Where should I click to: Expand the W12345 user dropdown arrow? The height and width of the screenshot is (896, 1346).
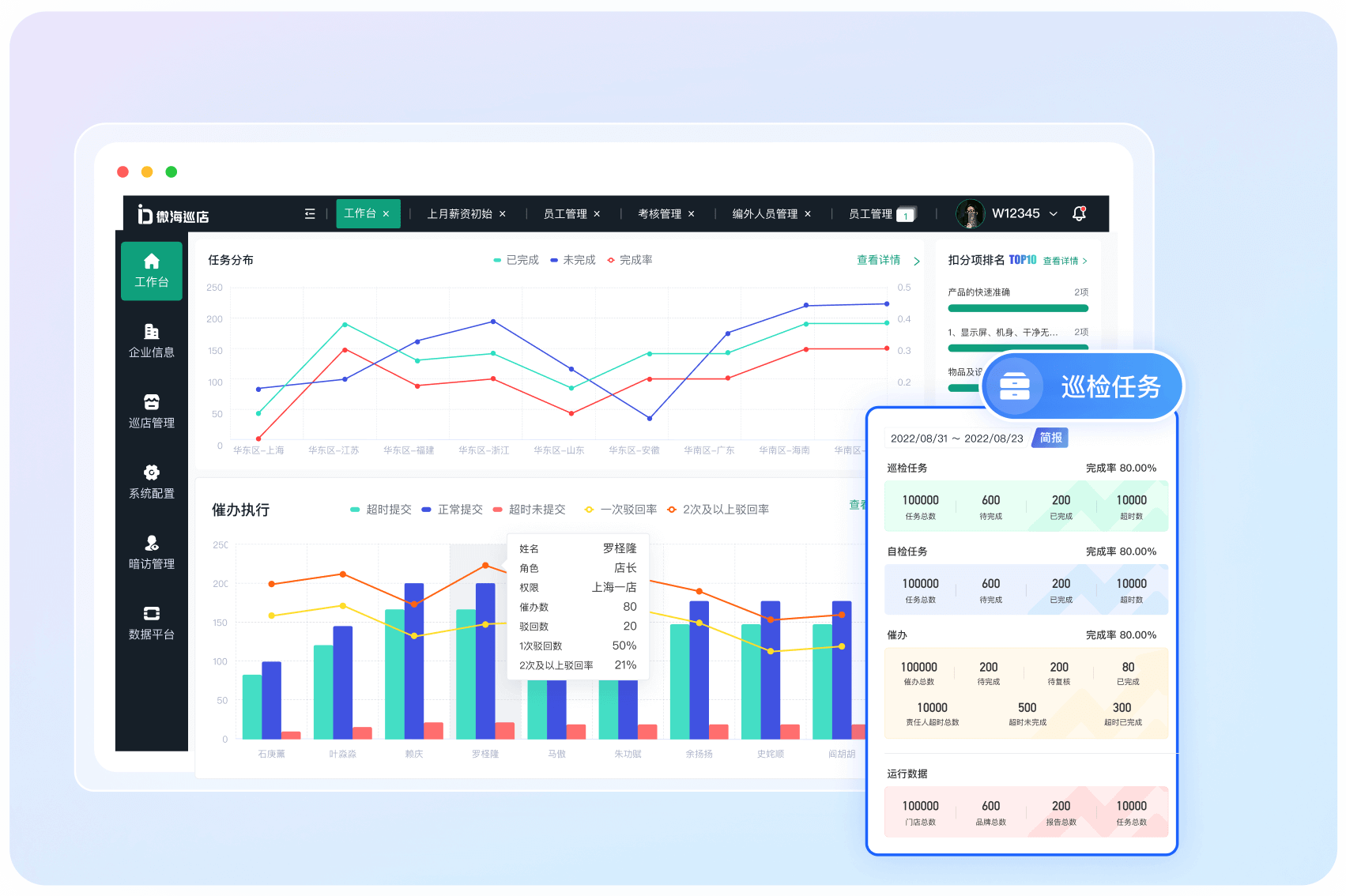click(1054, 214)
